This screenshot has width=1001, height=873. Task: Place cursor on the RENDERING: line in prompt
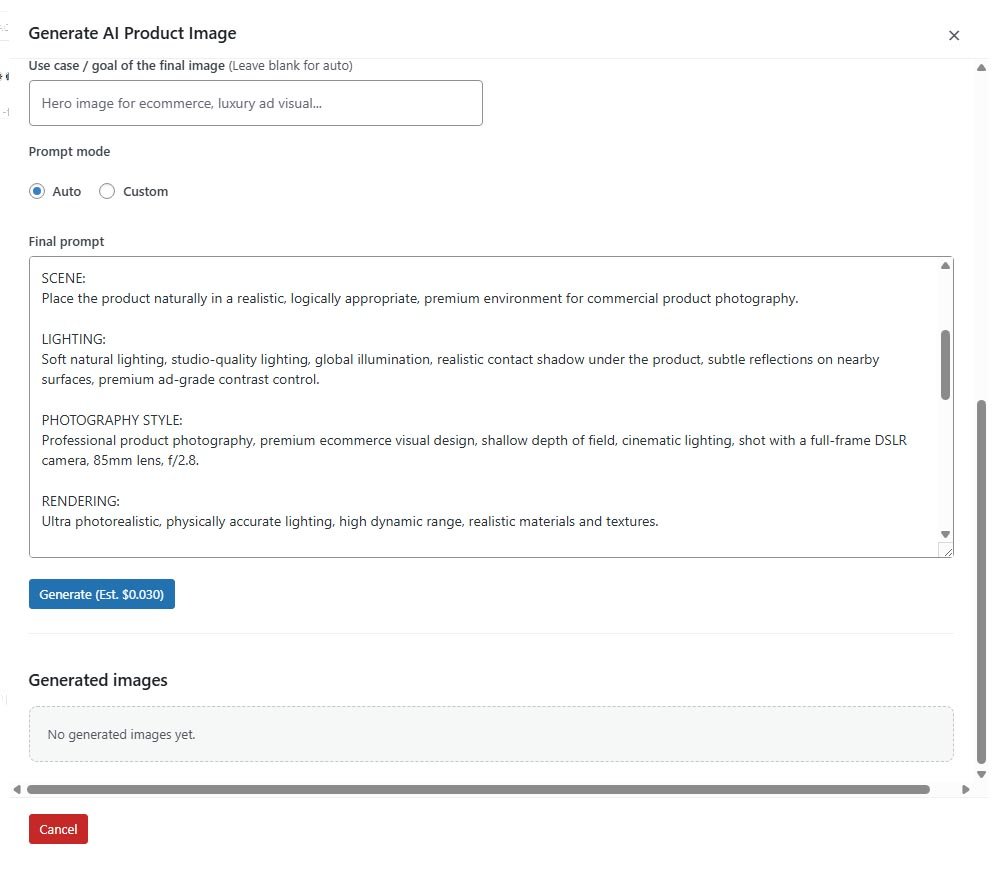click(81, 501)
